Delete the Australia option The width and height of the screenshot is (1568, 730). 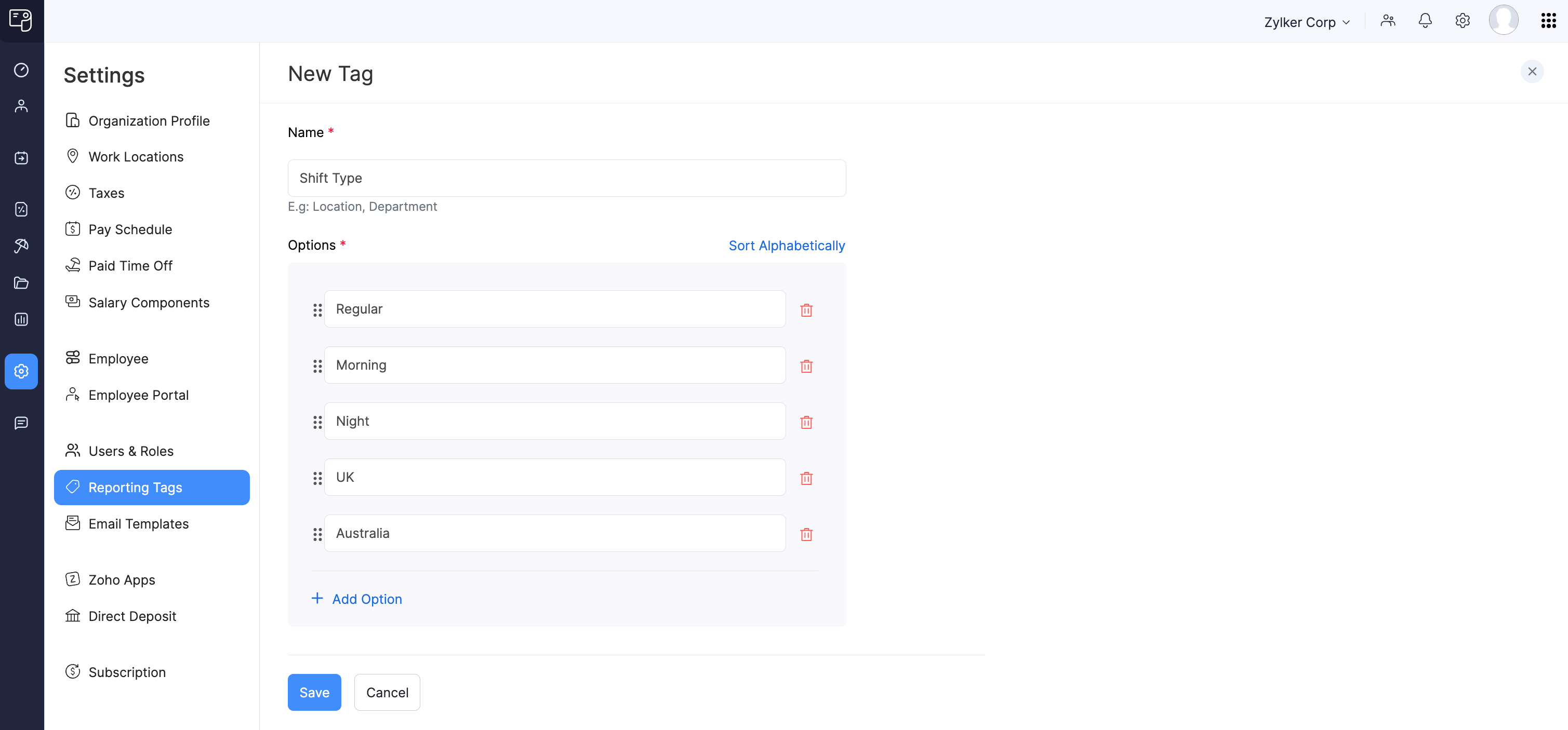pyautogui.click(x=806, y=534)
